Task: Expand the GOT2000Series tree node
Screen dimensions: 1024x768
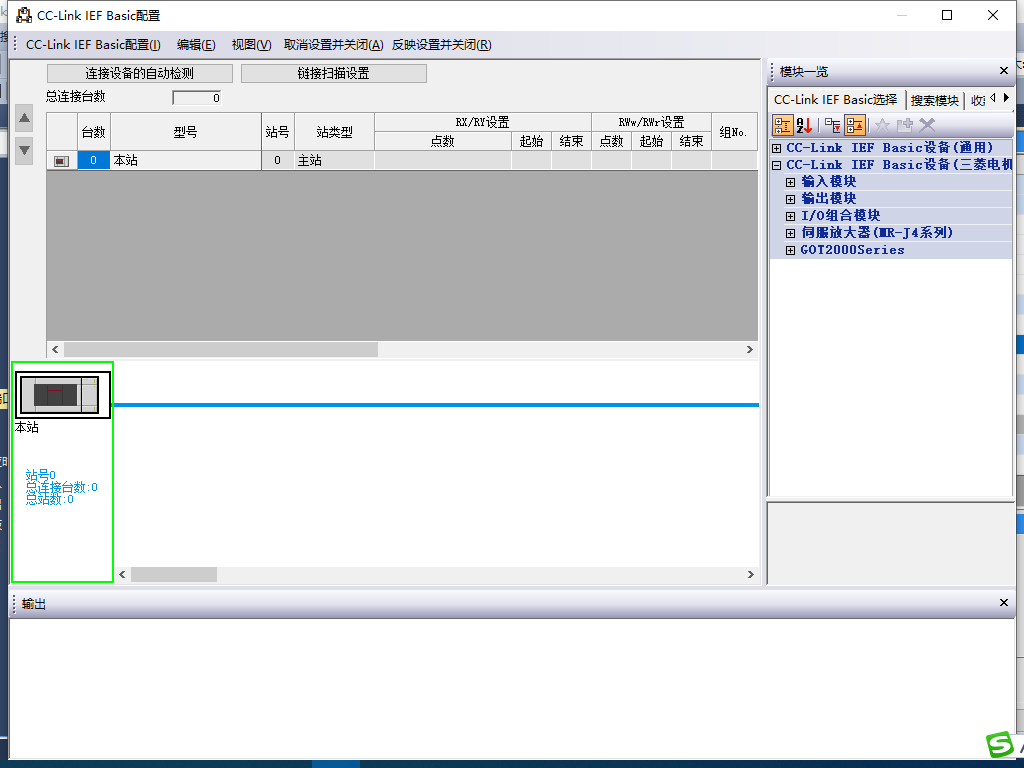Action: [x=790, y=250]
